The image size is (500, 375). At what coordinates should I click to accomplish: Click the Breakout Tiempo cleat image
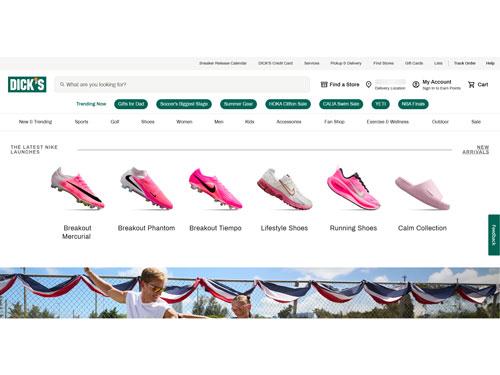215,188
